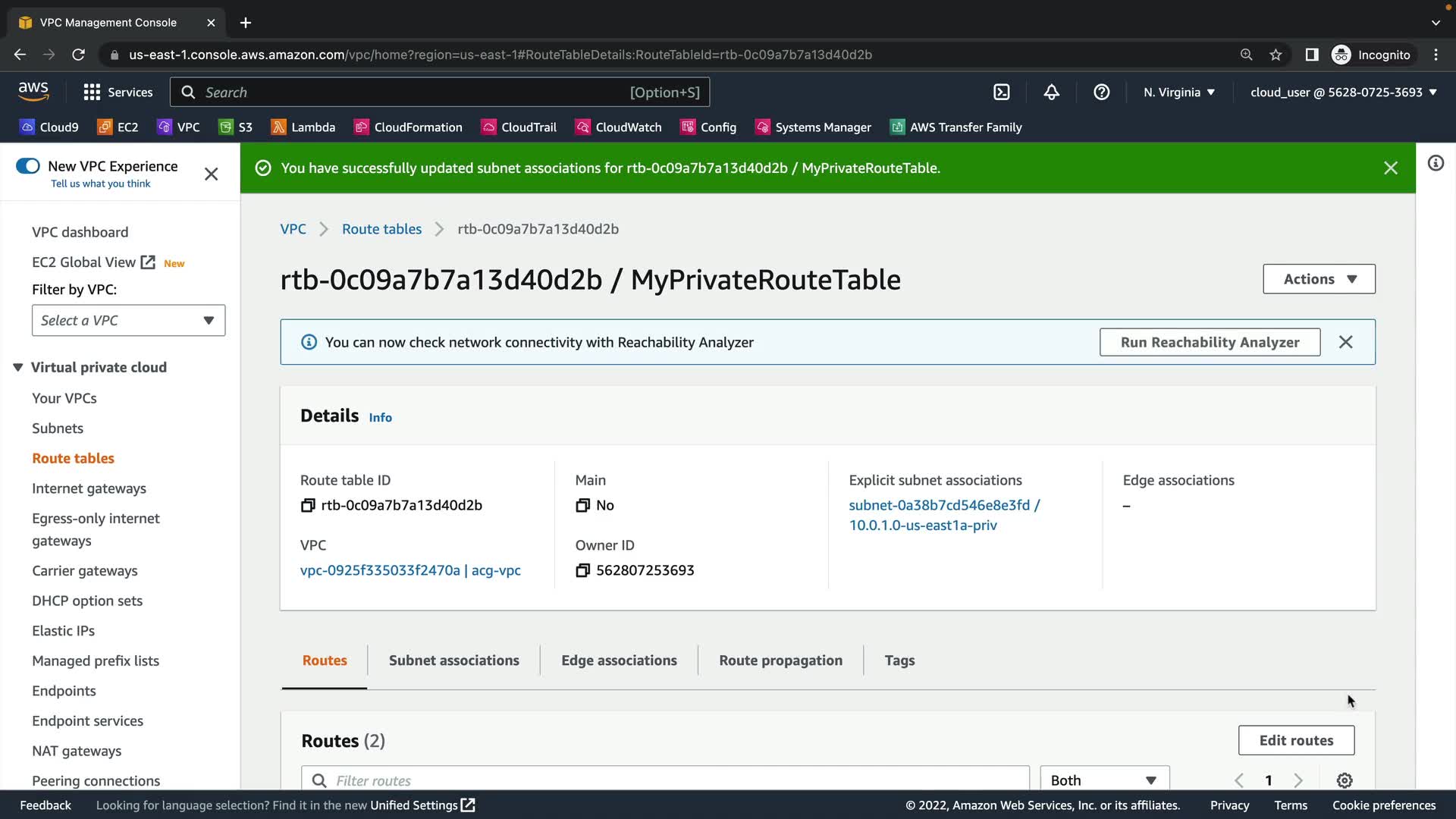The height and width of the screenshot is (819, 1456).
Task: Click the Filter routes search field
Action: coord(667,780)
